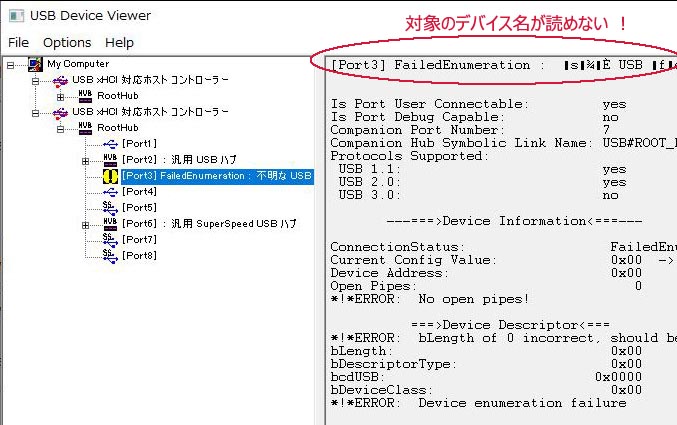
Task: Click the first host controller's USB icon
Action: click(60, 80)
